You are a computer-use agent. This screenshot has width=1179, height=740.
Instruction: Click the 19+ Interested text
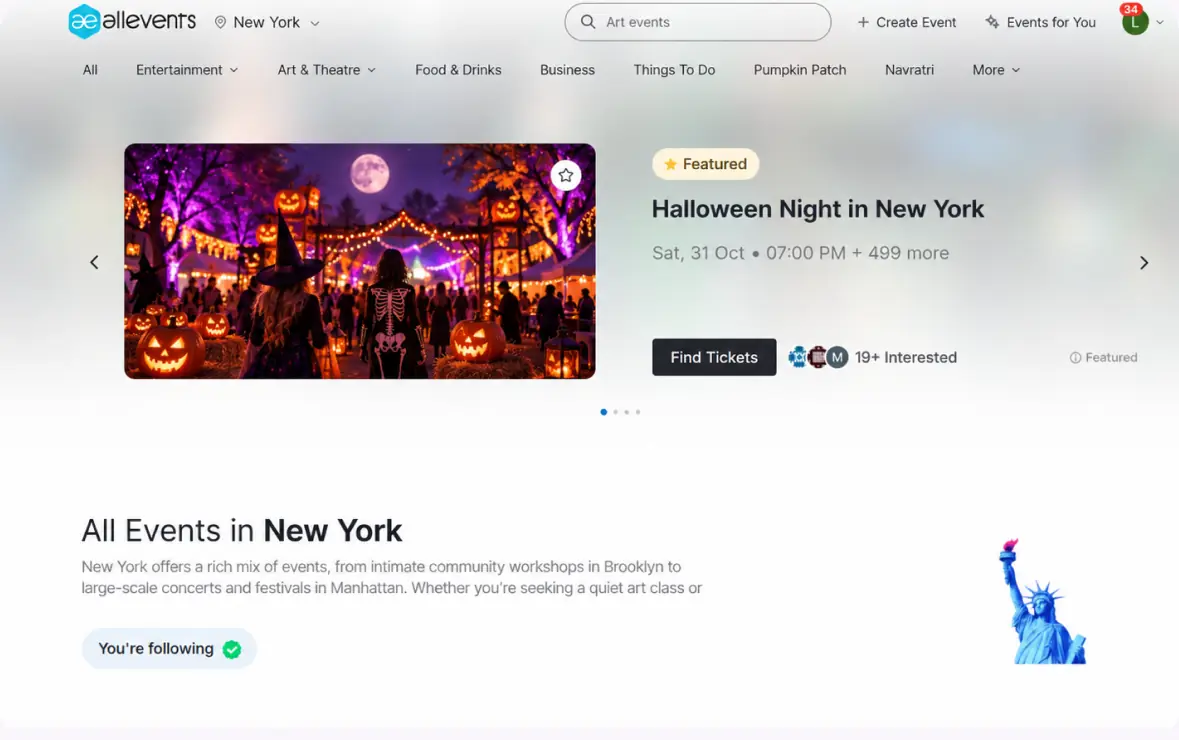905,357
